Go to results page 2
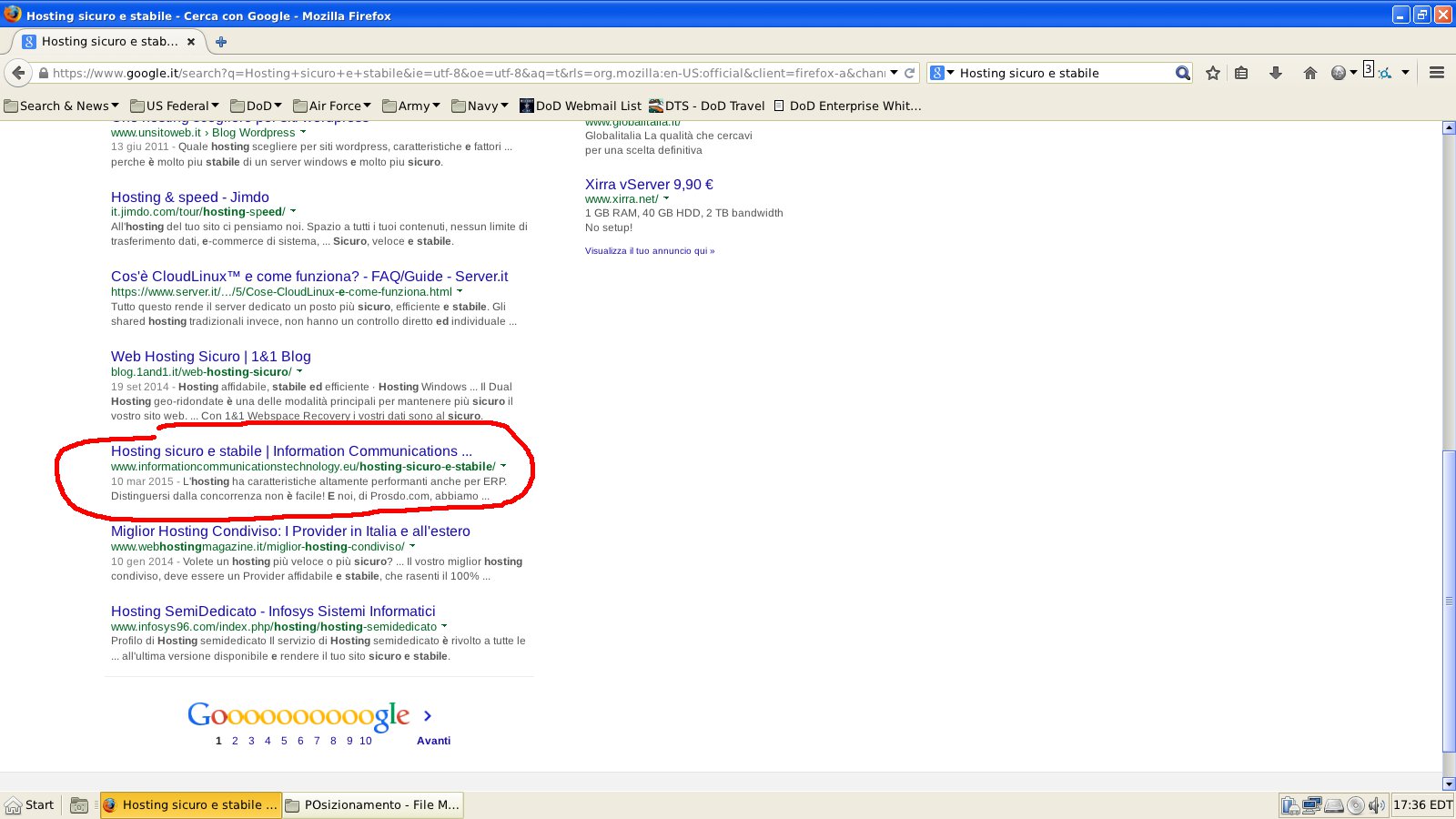Screen dimensions: 1456x819 pos(235,741)
